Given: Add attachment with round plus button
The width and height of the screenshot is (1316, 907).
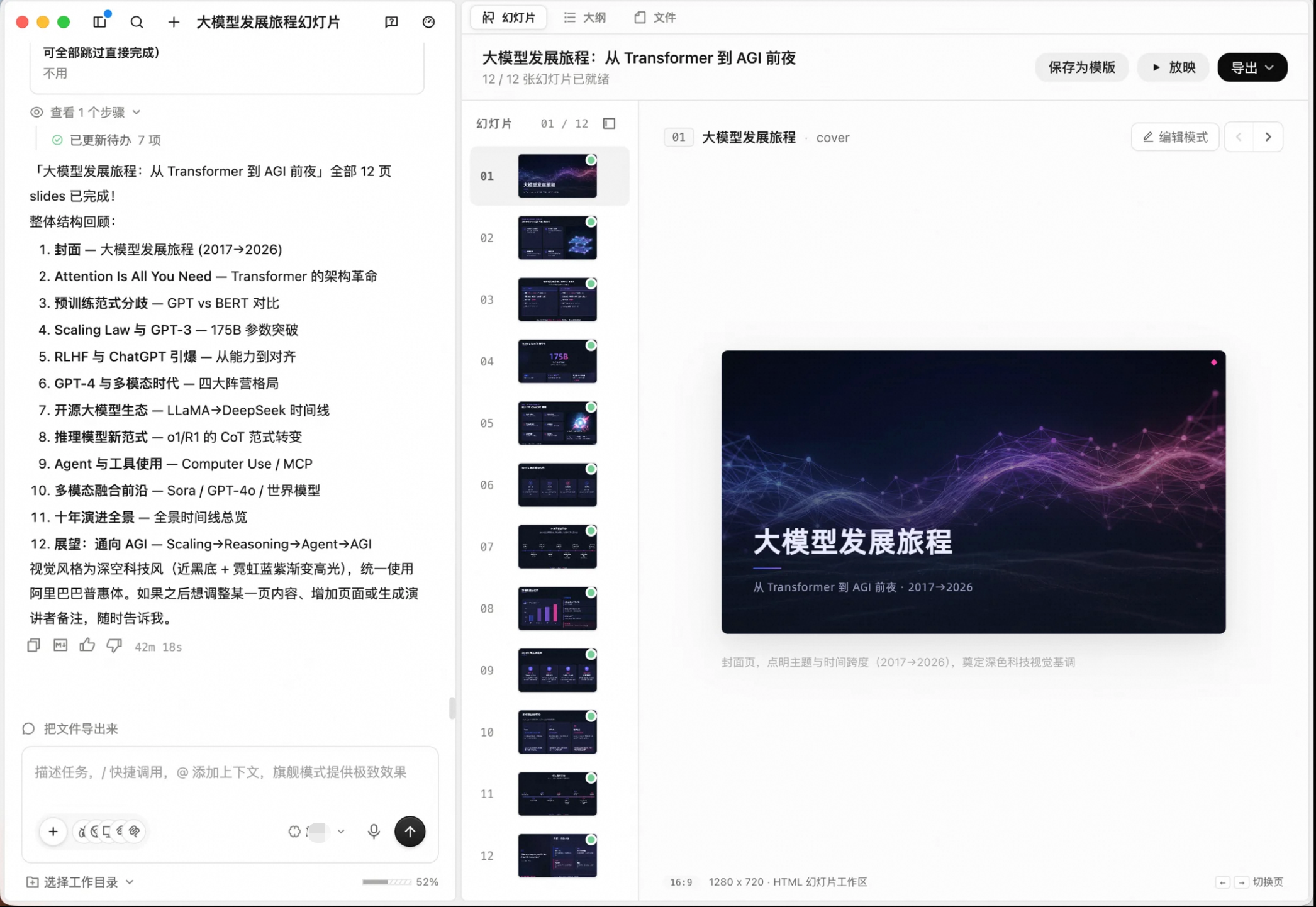Looking at the screenshot, I should click(53, 832).
